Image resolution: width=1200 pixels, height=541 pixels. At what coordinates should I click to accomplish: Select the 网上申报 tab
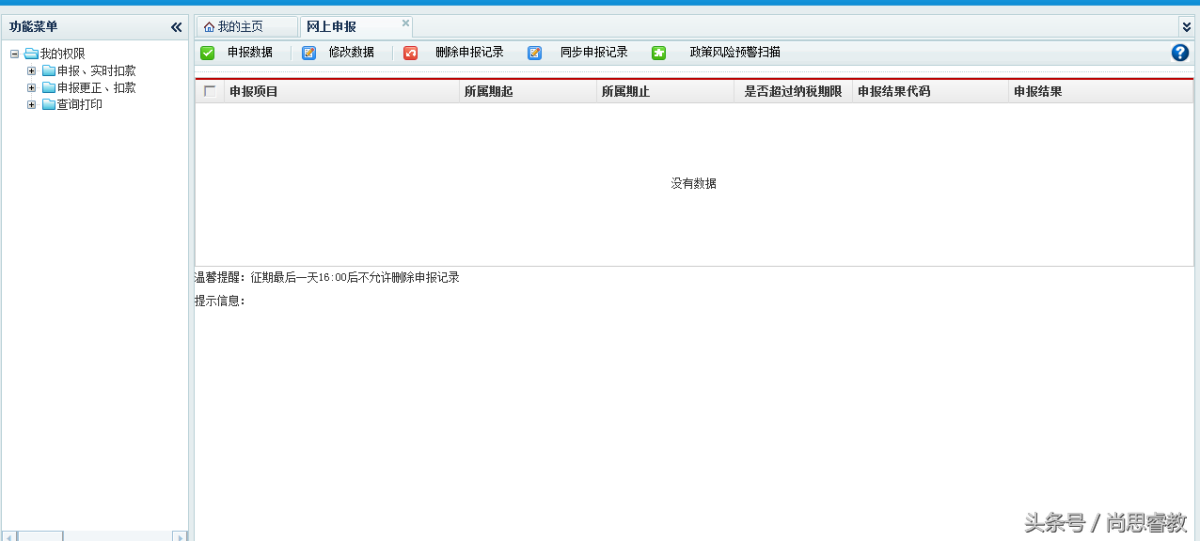point(332,27)
